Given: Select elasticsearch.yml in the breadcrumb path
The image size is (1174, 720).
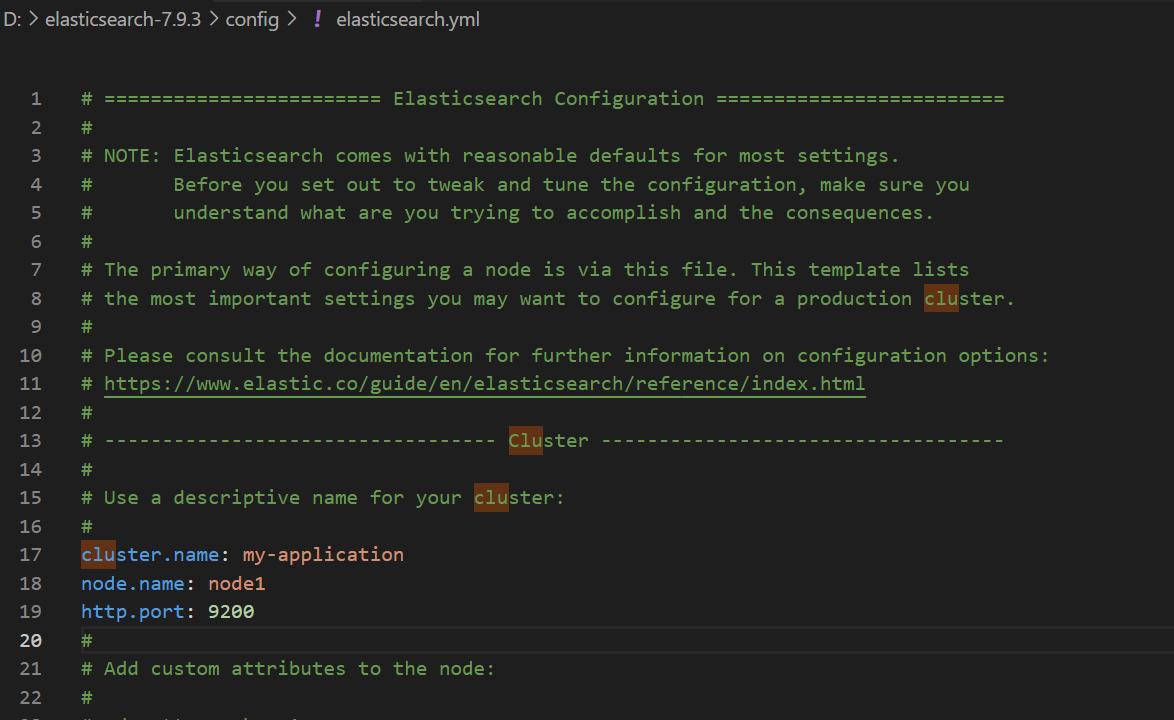Looking at the screenshot, I should [x=408, y=19].
